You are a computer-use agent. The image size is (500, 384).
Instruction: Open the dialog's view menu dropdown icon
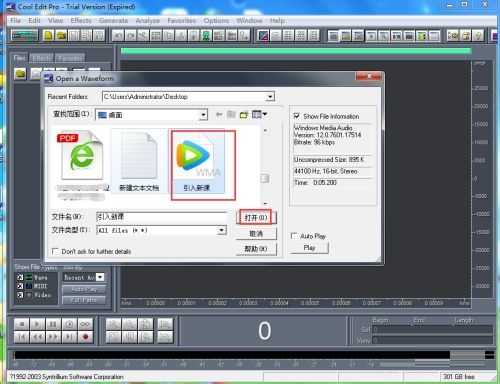(x=260, y=114)
